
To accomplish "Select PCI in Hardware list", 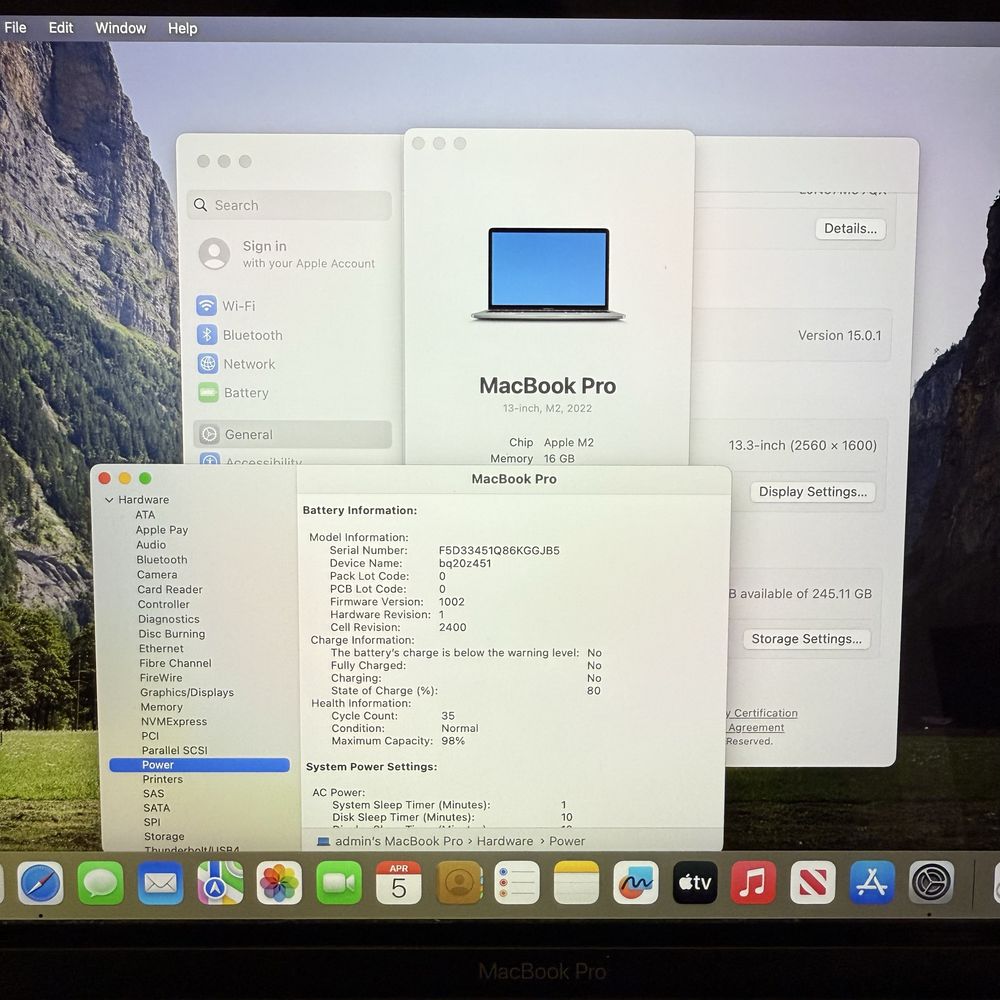I will coord(150,736).
